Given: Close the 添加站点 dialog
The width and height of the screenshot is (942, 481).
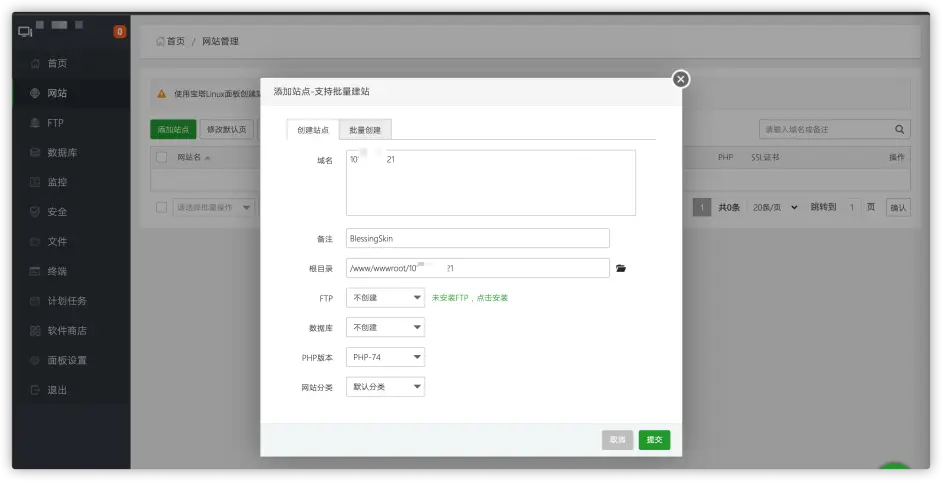Looking at the screenshot, I should tap(680, 79).
